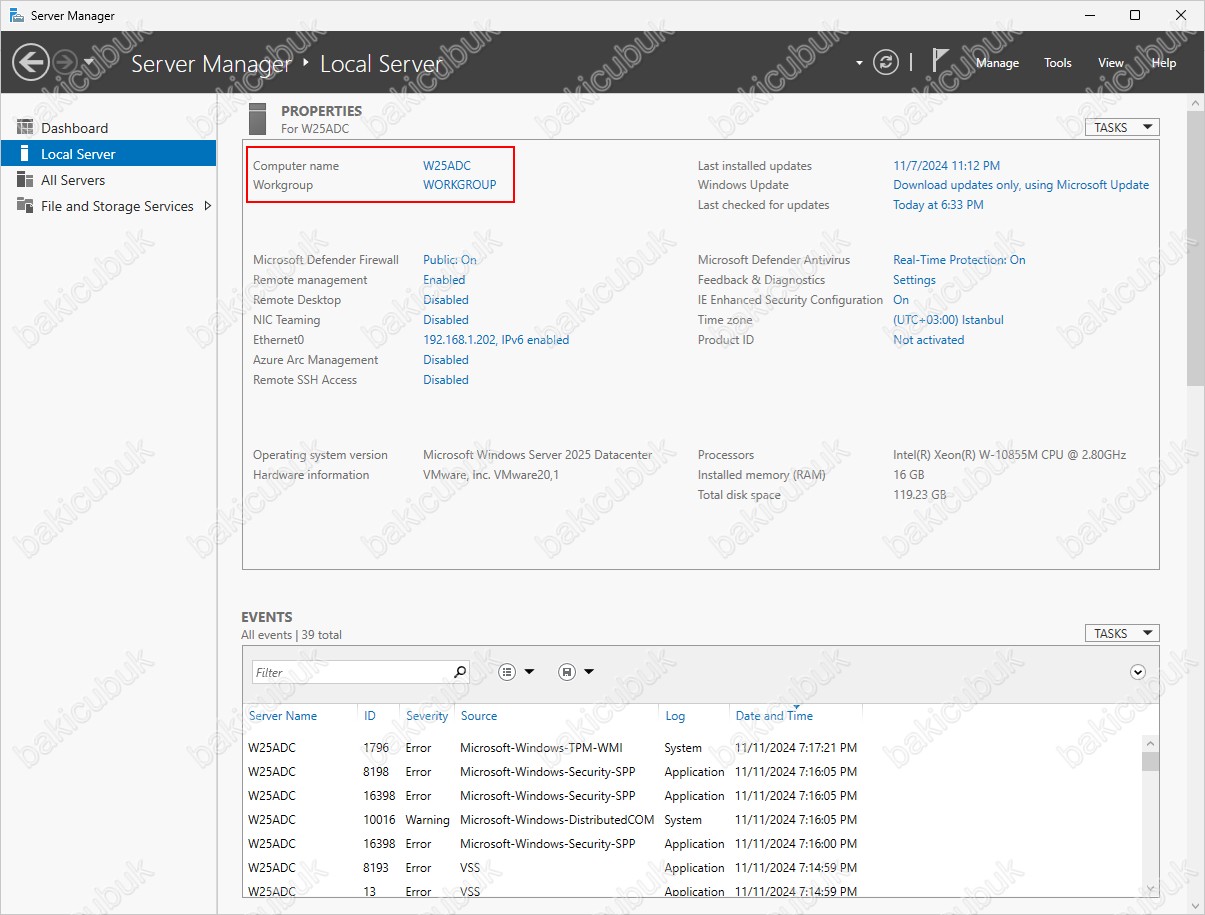Click the Filter search magnifier icon
This screenshot has height=915, width=1205.
[460, 672]
